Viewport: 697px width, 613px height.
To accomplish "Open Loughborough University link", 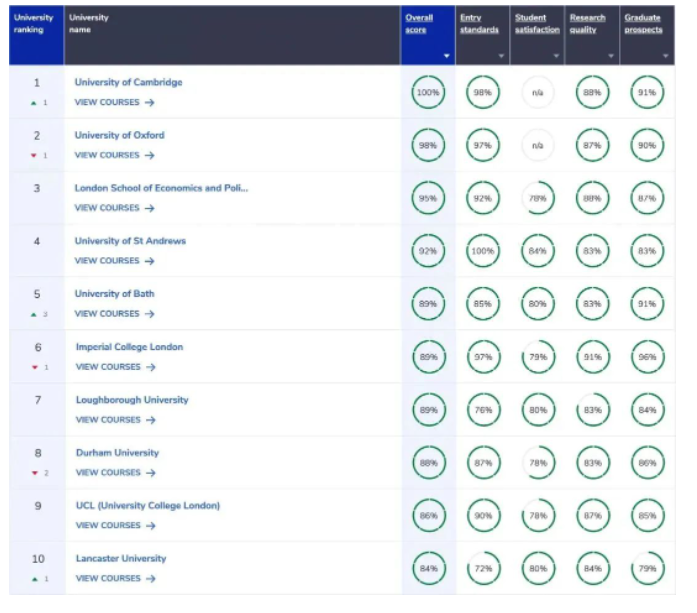I will pos(132,400).
